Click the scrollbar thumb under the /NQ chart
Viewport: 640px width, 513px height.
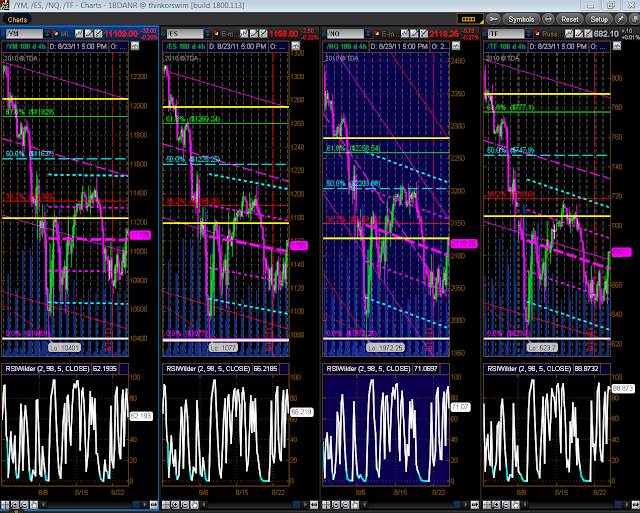click(x=457, y=505)
